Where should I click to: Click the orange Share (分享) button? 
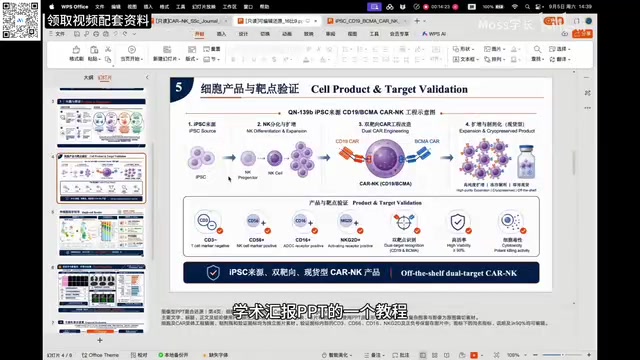point(582,34)
